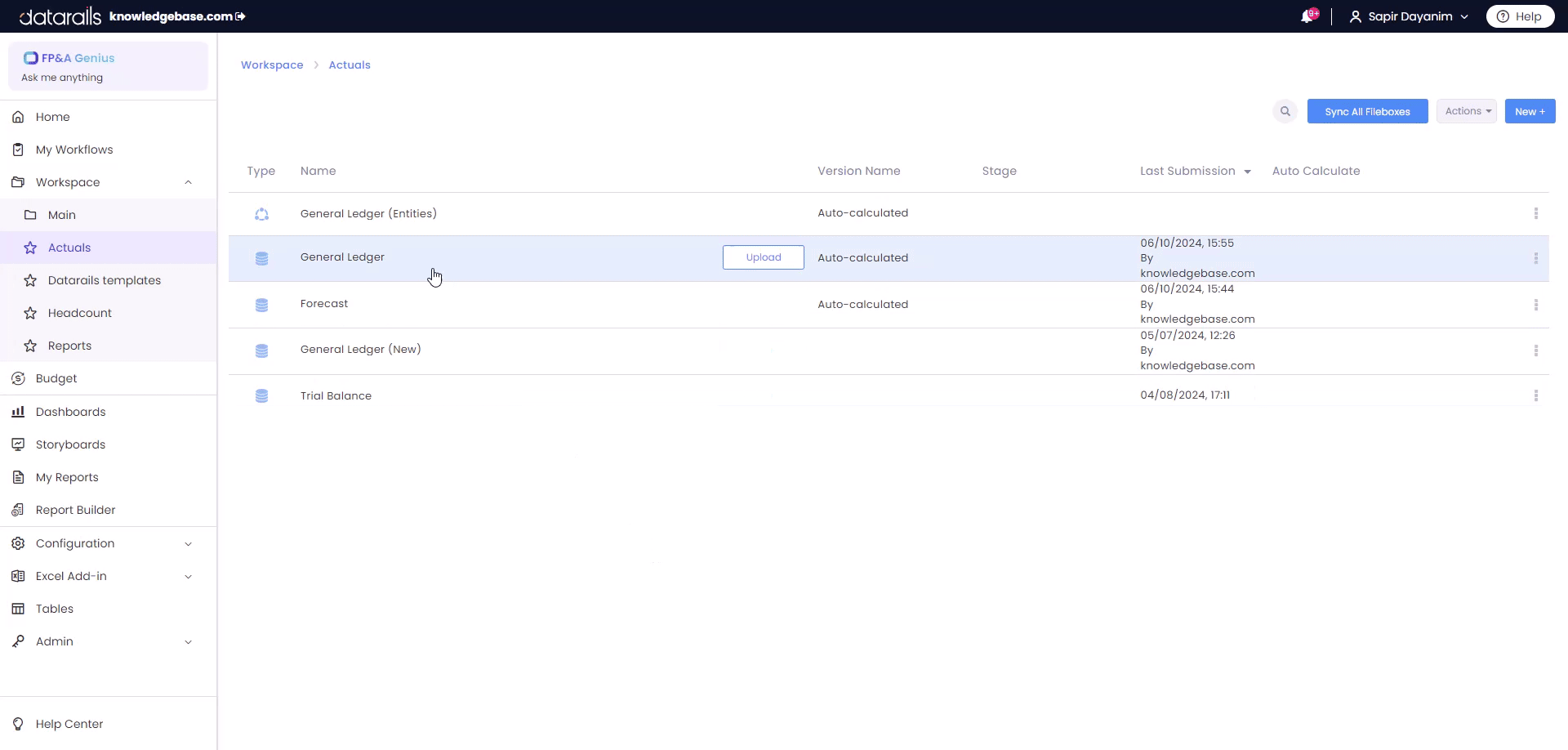Click the Storyboards icon in sidebar
Screen dimensions: 1568x750
(18, 444)
